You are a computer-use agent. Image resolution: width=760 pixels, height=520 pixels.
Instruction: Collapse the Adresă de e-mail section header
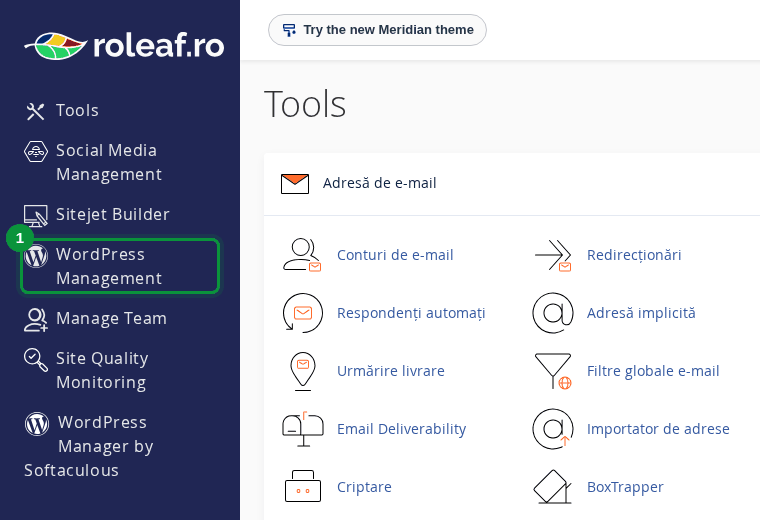[512, 184]
